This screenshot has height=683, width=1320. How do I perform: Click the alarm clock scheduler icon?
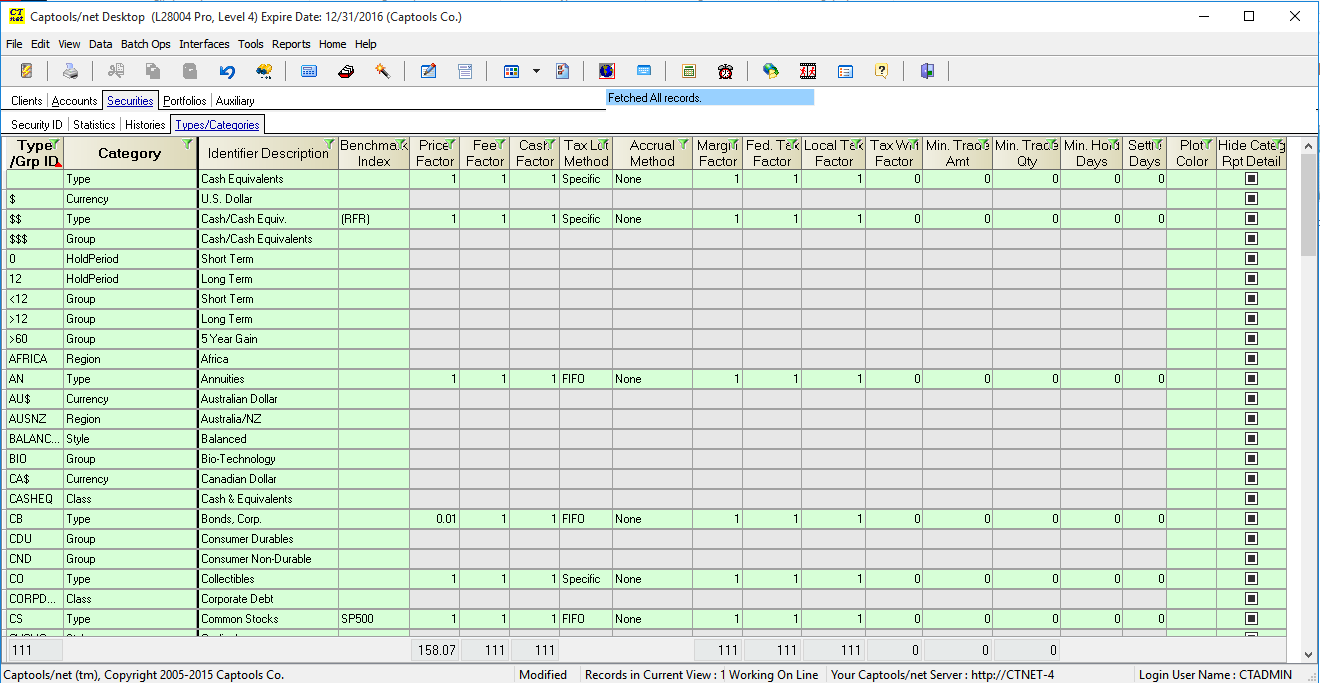(x=724, y=70)
